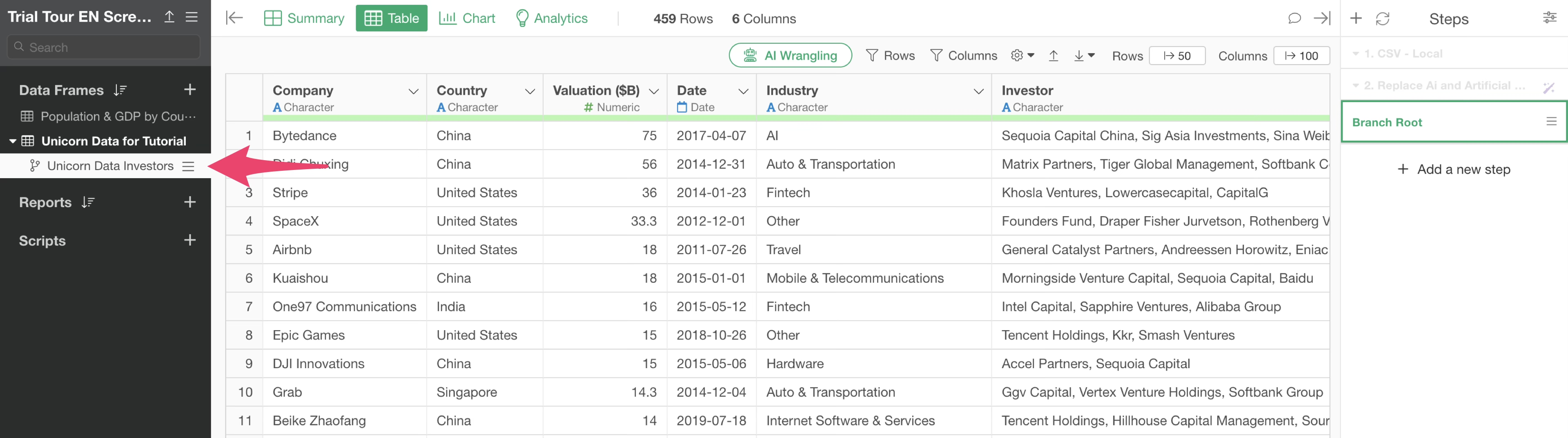
Task: Open the project hamburger menu
Action: 192,17
